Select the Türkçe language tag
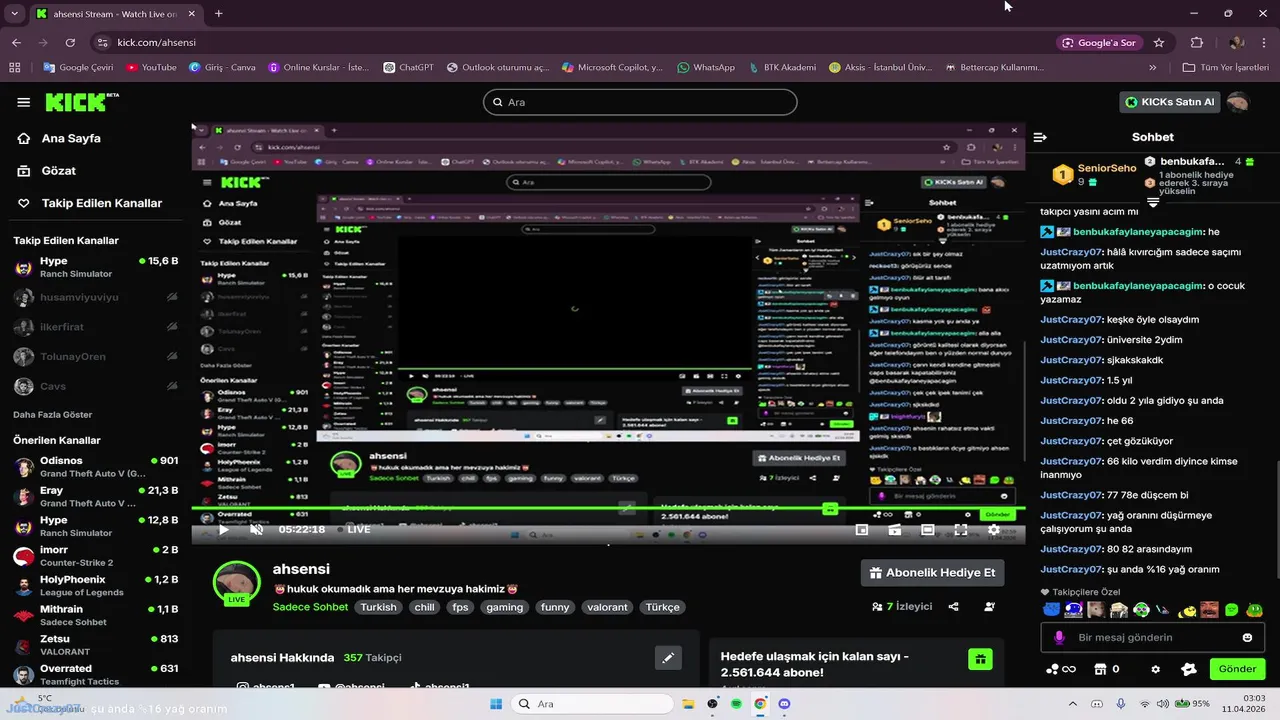The image size is (1280, 720). [662, 607]
